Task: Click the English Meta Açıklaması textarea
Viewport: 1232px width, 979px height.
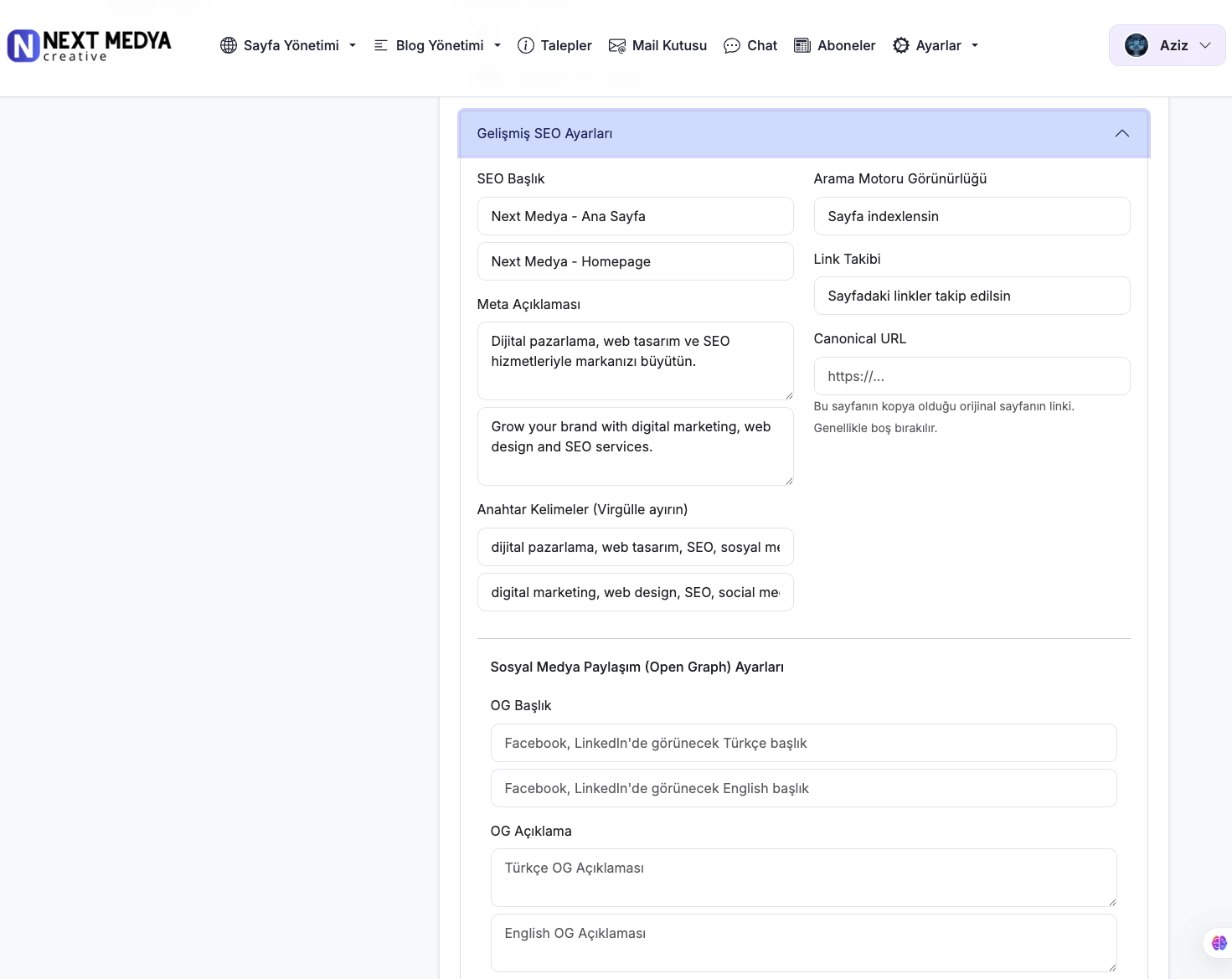Action: [x=635, y=446]
